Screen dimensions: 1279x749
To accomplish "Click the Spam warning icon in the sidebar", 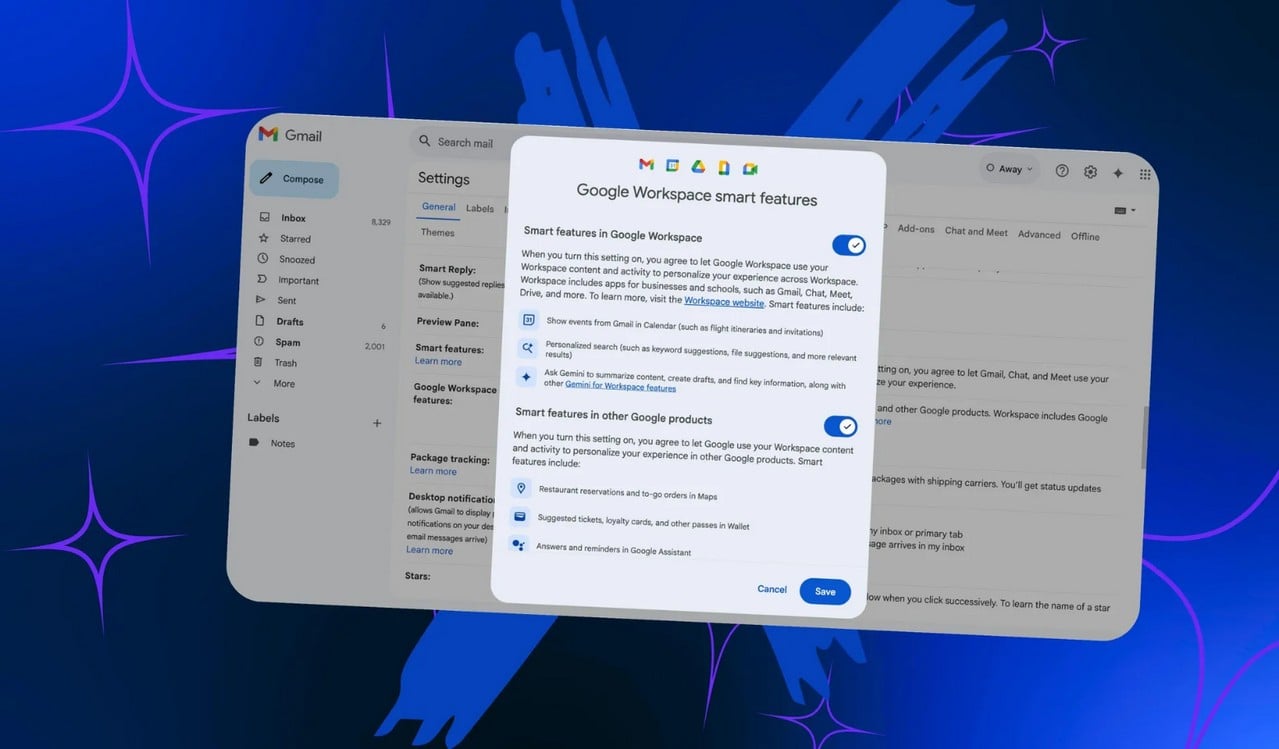I will (x=259, y=341).
